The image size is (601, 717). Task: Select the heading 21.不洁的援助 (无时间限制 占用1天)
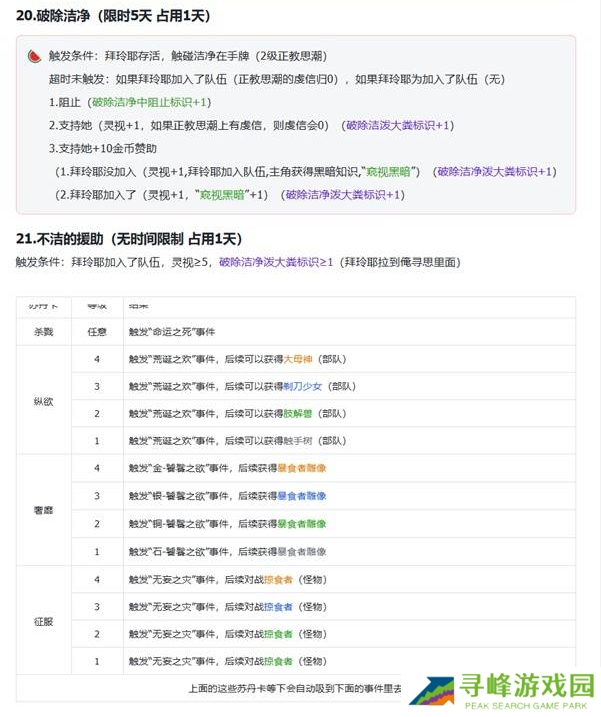pos(129,239)
